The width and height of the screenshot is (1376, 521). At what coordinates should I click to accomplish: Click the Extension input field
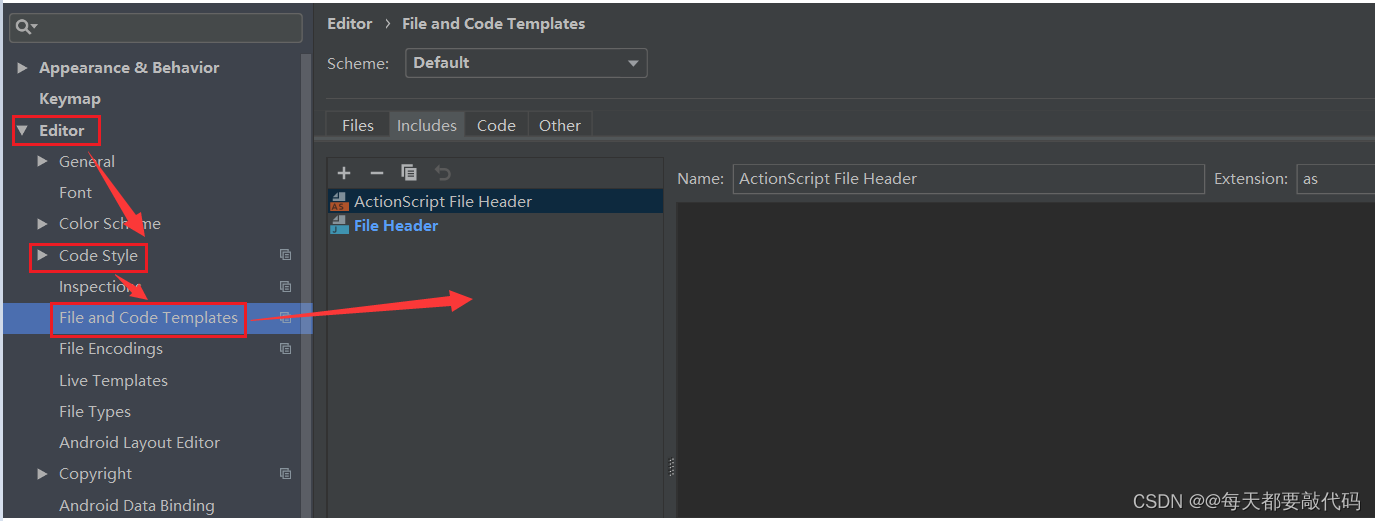pyautogui.click(x=1336, y=179)
